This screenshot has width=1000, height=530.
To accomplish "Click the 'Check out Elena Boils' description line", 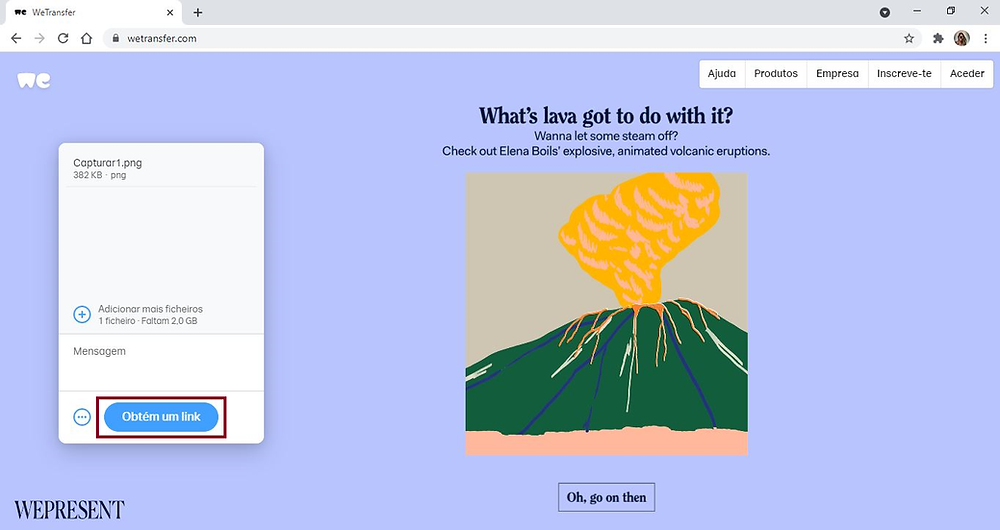I will click(x=606, y=152).
